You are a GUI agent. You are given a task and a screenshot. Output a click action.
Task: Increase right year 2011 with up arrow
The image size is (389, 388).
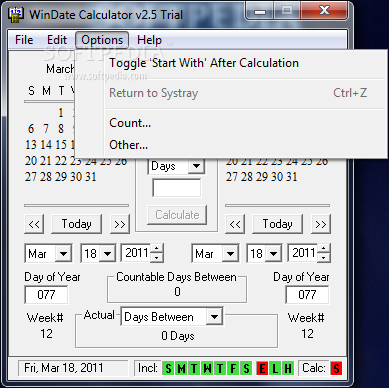click(x=324, y=248)
